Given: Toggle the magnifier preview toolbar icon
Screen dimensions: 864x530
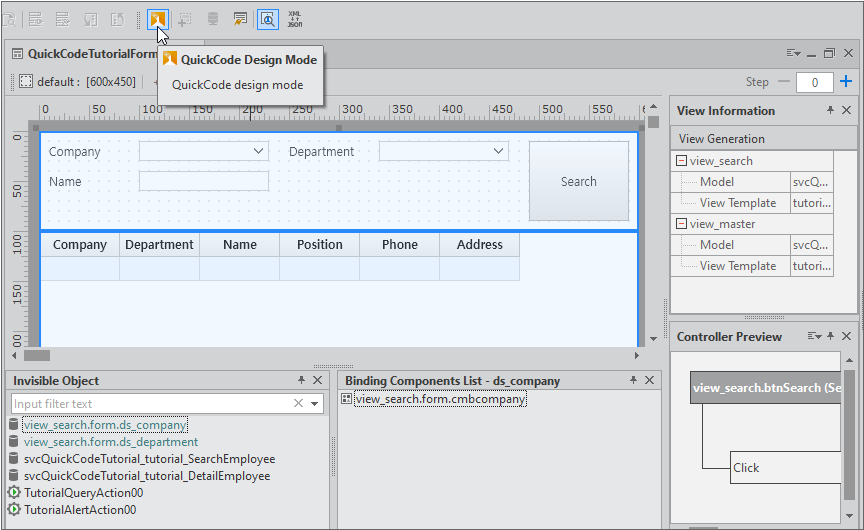Looking at the screenshot, I should click(268, 18).
